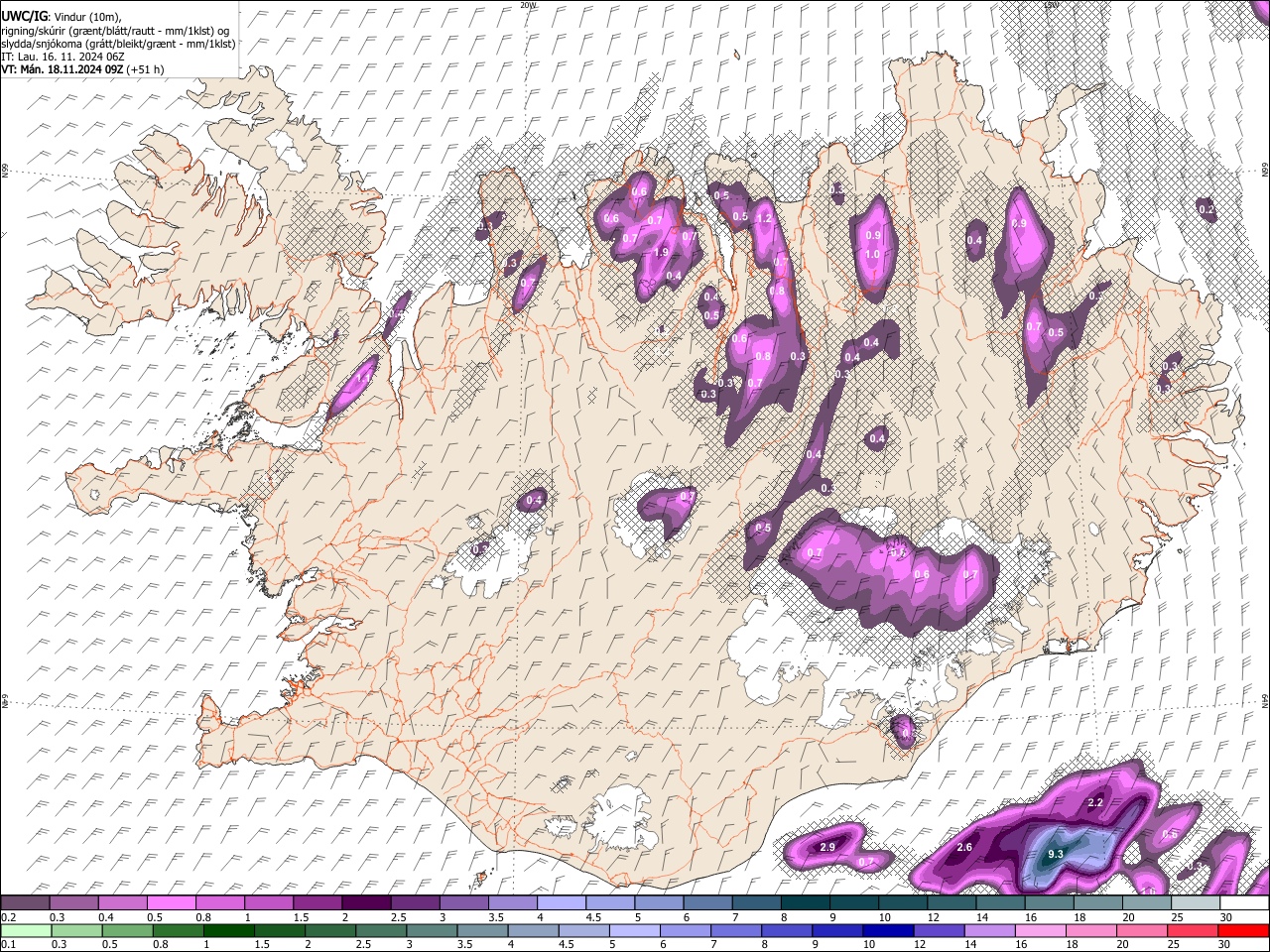Click the 'slydda/snjókoma' legend description line
This screenshot has height=952, width=1270.
click(x=118, y=44)
